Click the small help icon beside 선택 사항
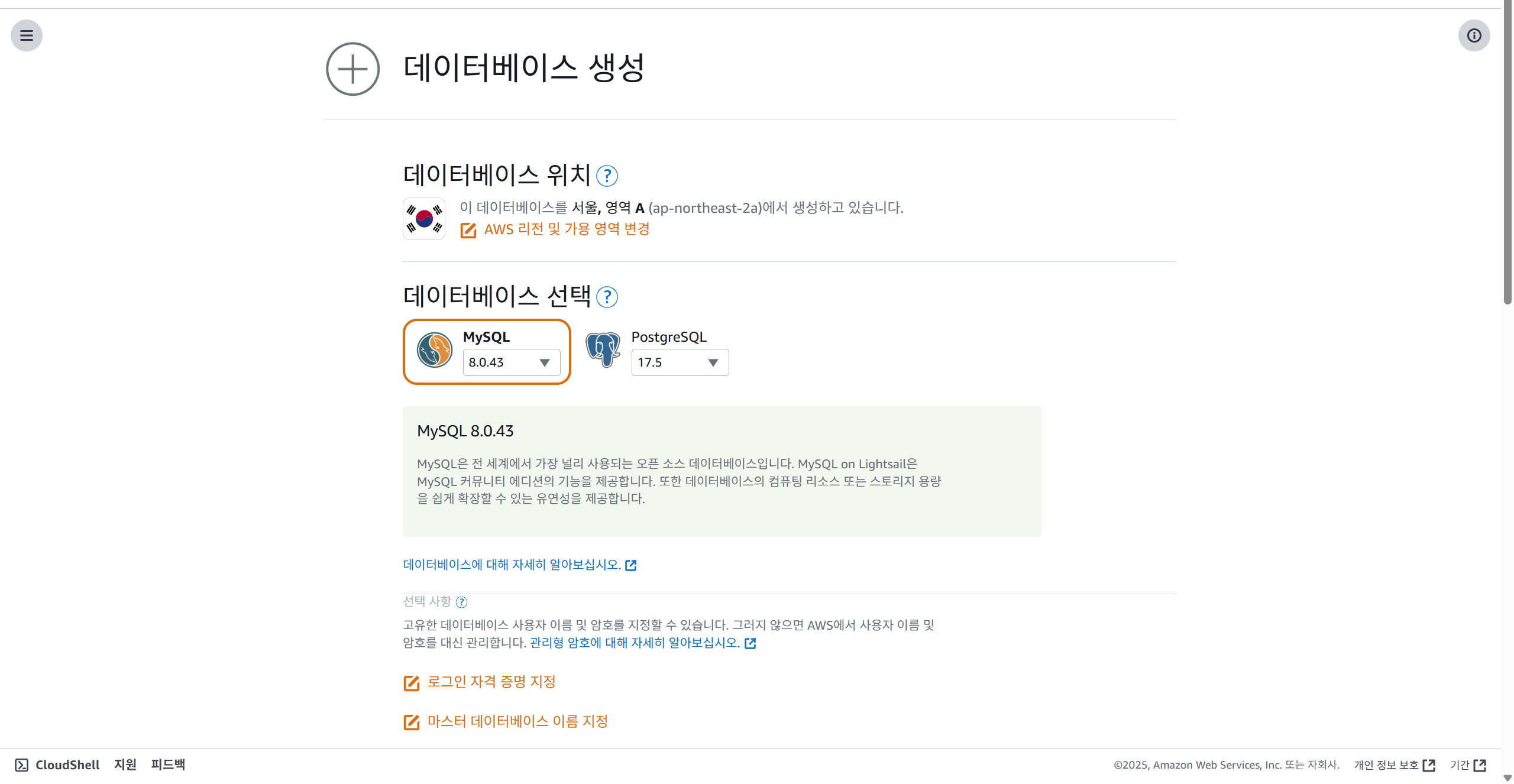Viewport: 1514px width, 784px height. [x=462, y=602]
